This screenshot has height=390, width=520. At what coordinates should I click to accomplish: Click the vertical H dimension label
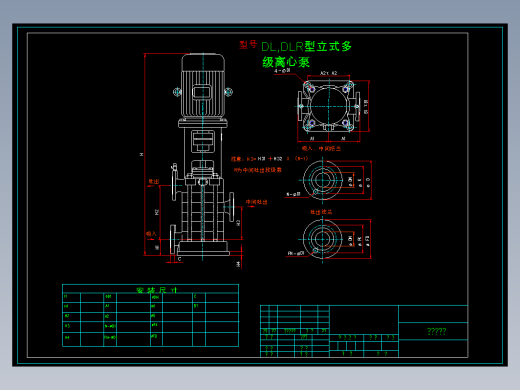pos(141,154)
